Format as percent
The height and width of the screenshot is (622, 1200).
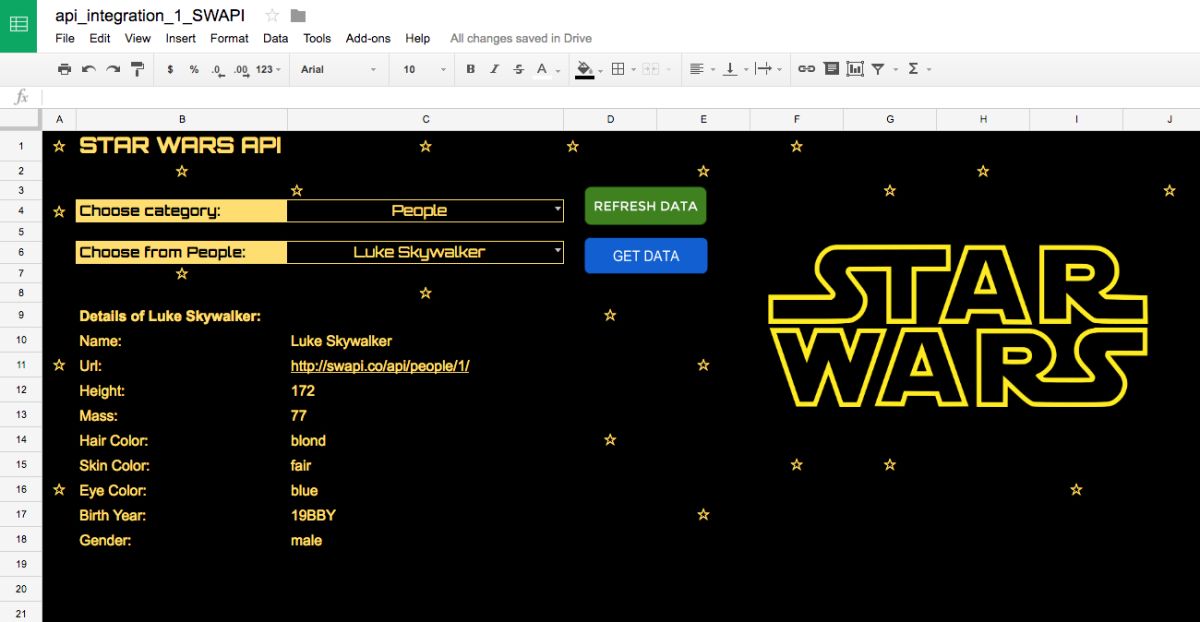coord(194,69)
